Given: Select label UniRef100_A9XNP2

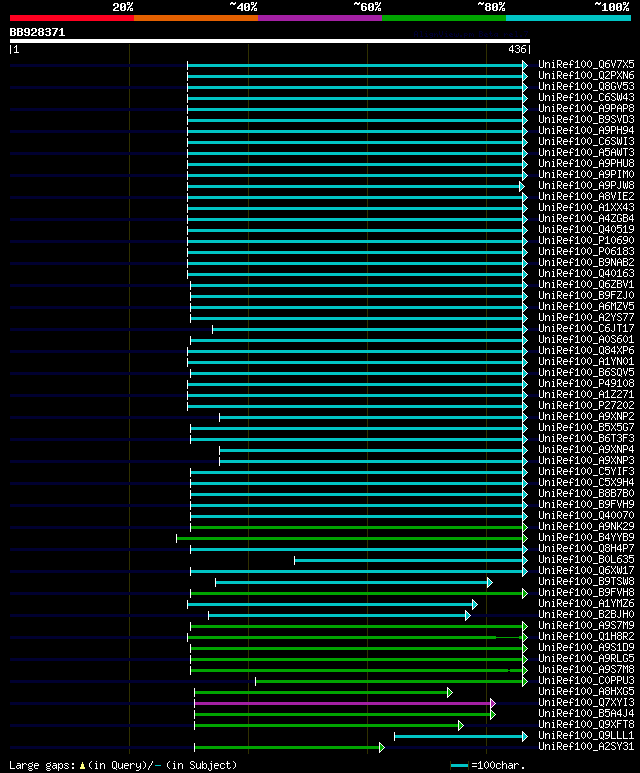Looking at the screenshot, I should click(586, 417).
